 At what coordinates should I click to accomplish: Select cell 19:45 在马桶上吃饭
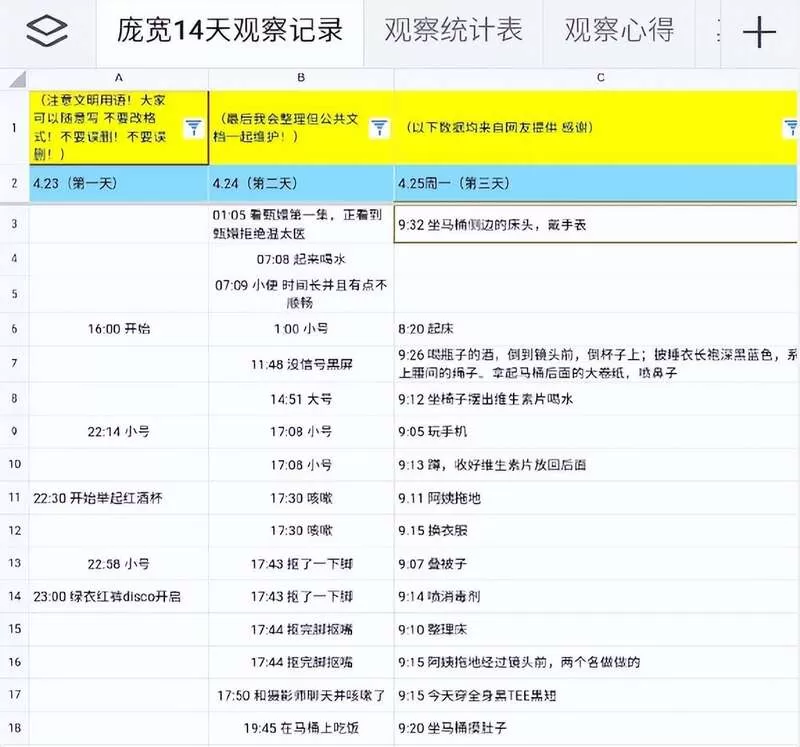pyautogui.click(x=301, y=728)
